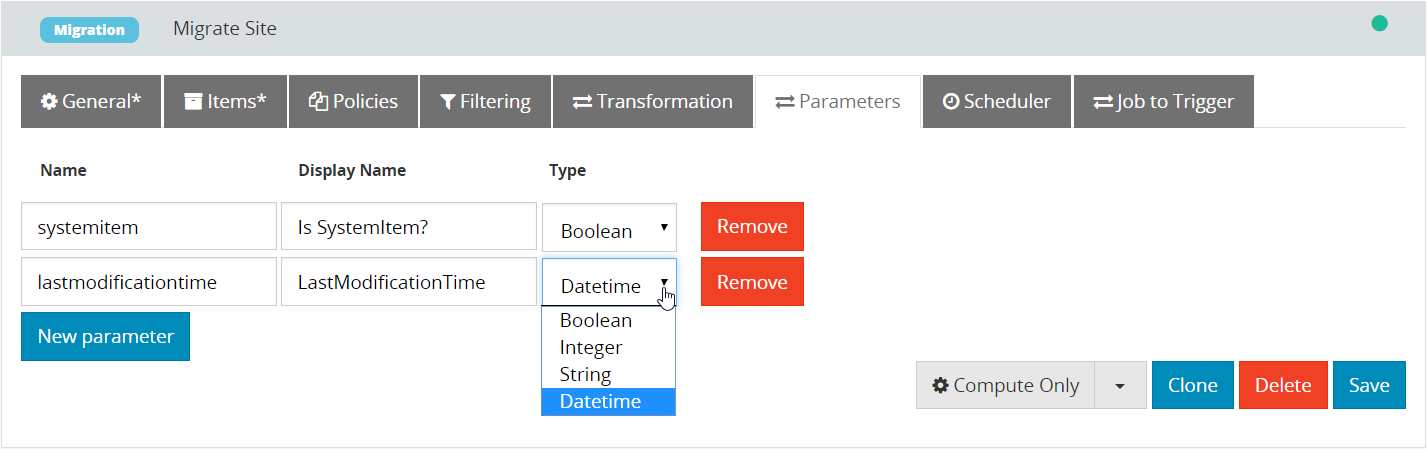Edit the Is SystemItem? display name field
Viewport: 1427px width, 449px height.
pos(409,227)
